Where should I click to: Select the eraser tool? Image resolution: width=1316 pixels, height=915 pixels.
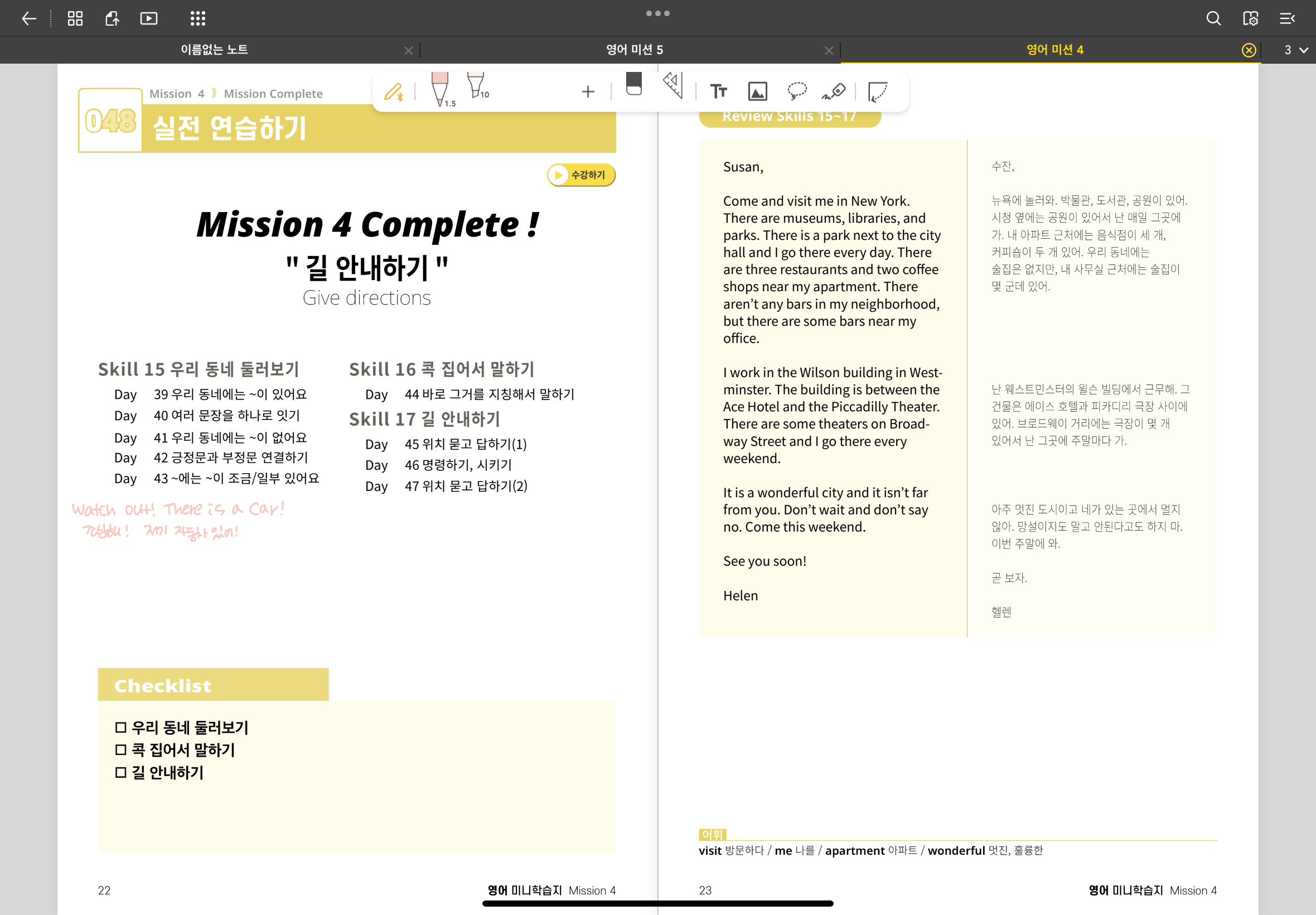pyautogui.click(x=633, y=85)
